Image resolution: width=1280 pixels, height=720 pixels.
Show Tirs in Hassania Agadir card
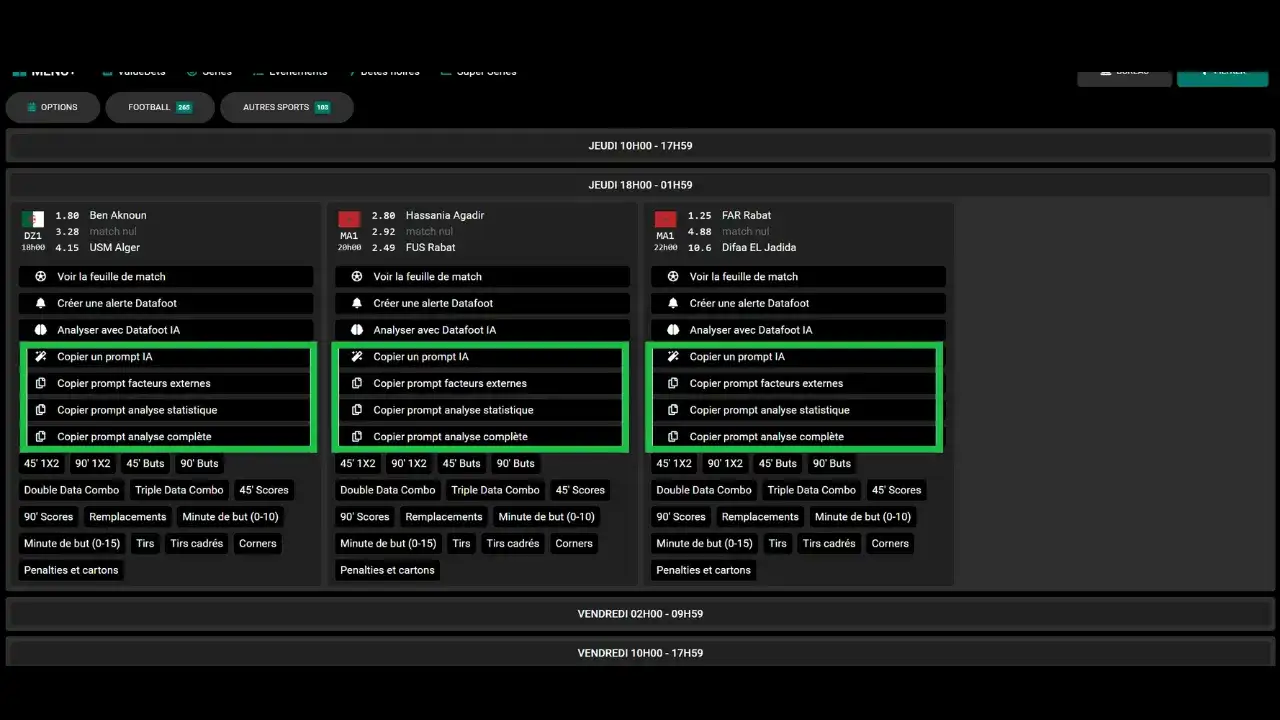pyautogui.click(x=461, y=544)
